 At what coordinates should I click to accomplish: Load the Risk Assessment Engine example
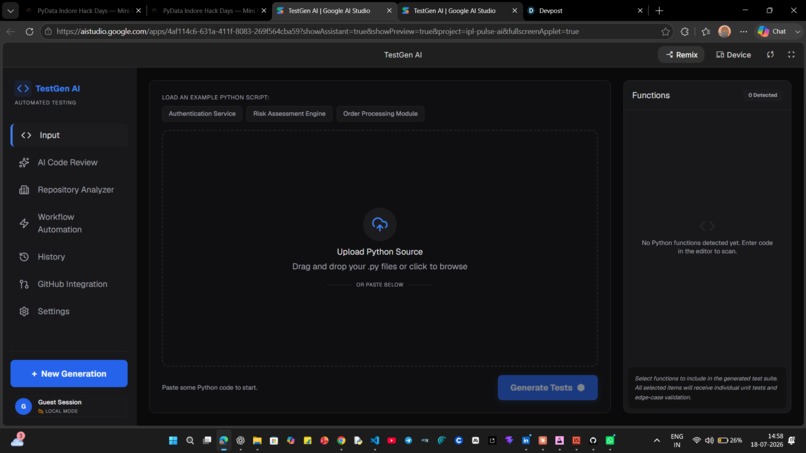[x=289, y=114]
